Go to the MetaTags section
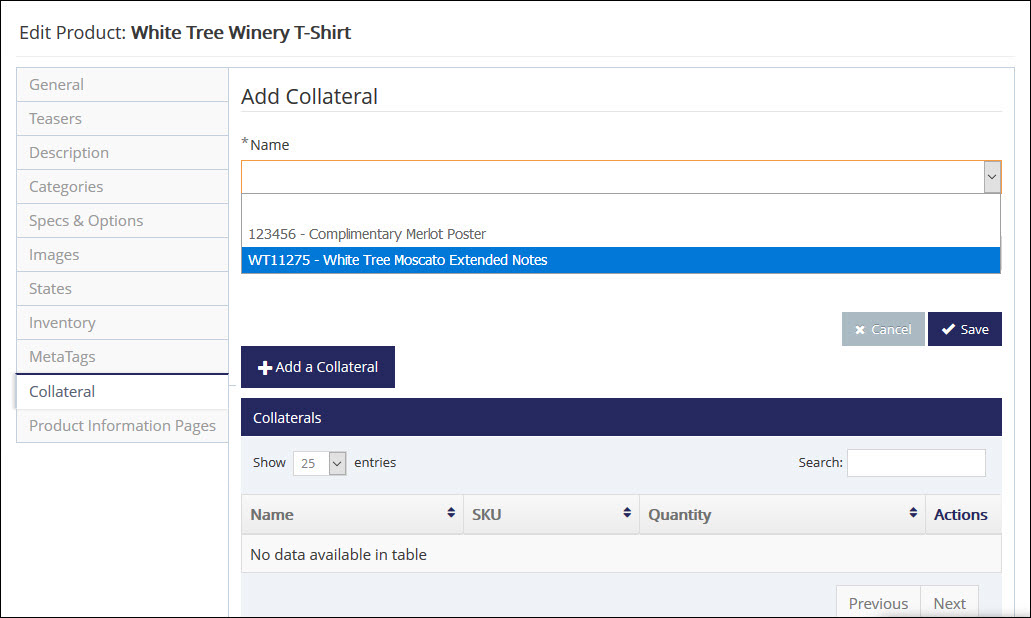 coord(63,356)
